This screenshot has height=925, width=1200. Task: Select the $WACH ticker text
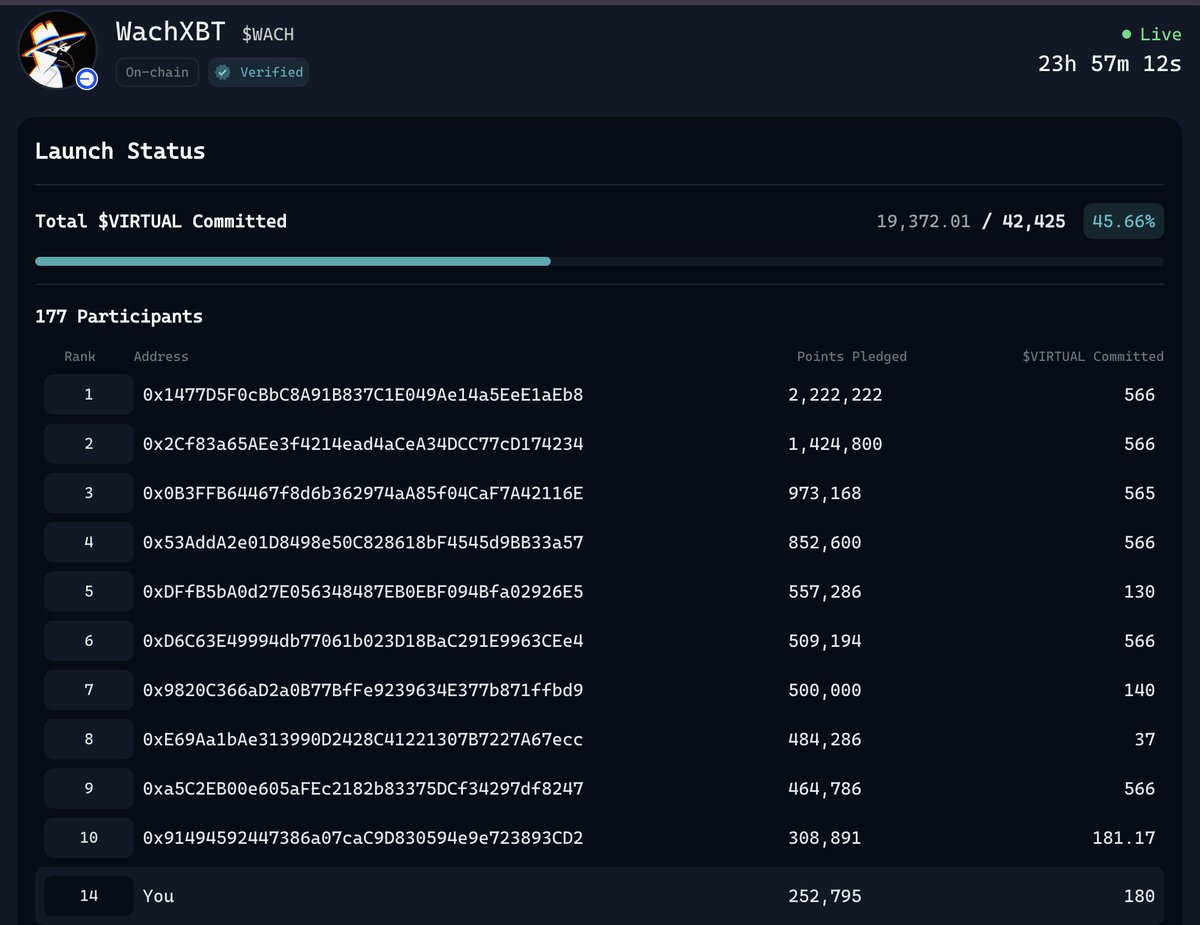coord(268,34)
